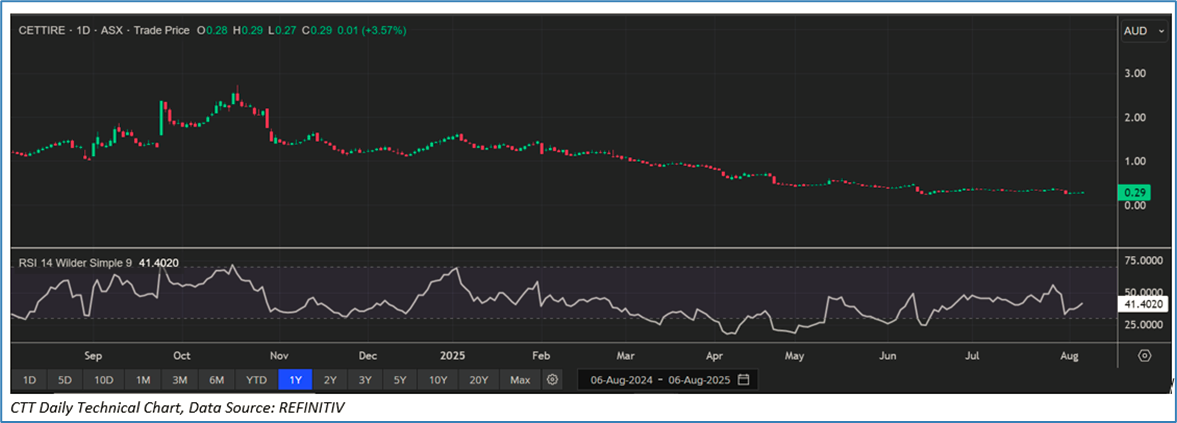
Task: Open chart axis settings icon at bottom right
Action: [x=1145, y=355]
